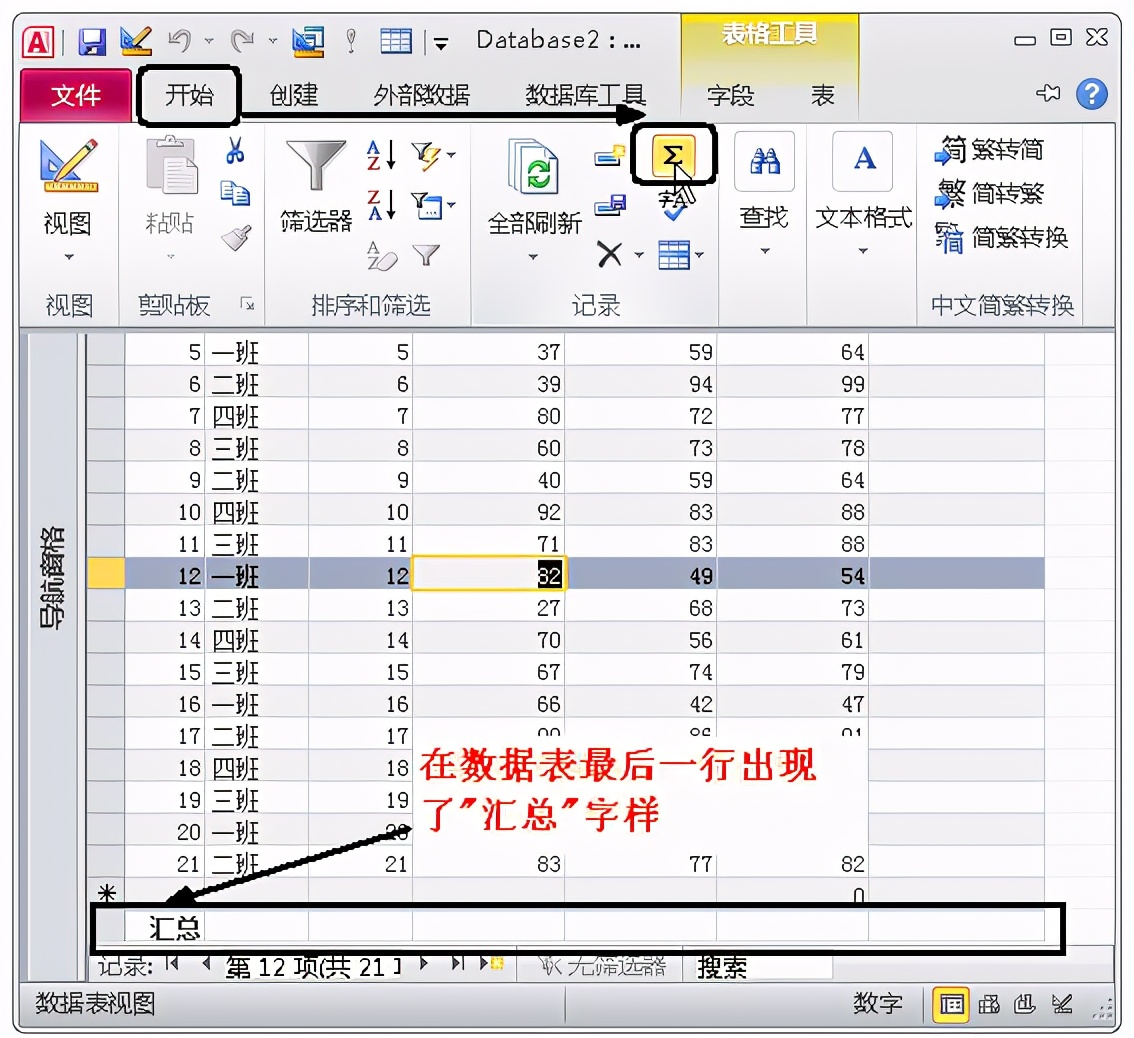Screen dimensions: 1134x1038
Task: Click the 汇总 (Totals) Σ icon
Action: [676, 156]
